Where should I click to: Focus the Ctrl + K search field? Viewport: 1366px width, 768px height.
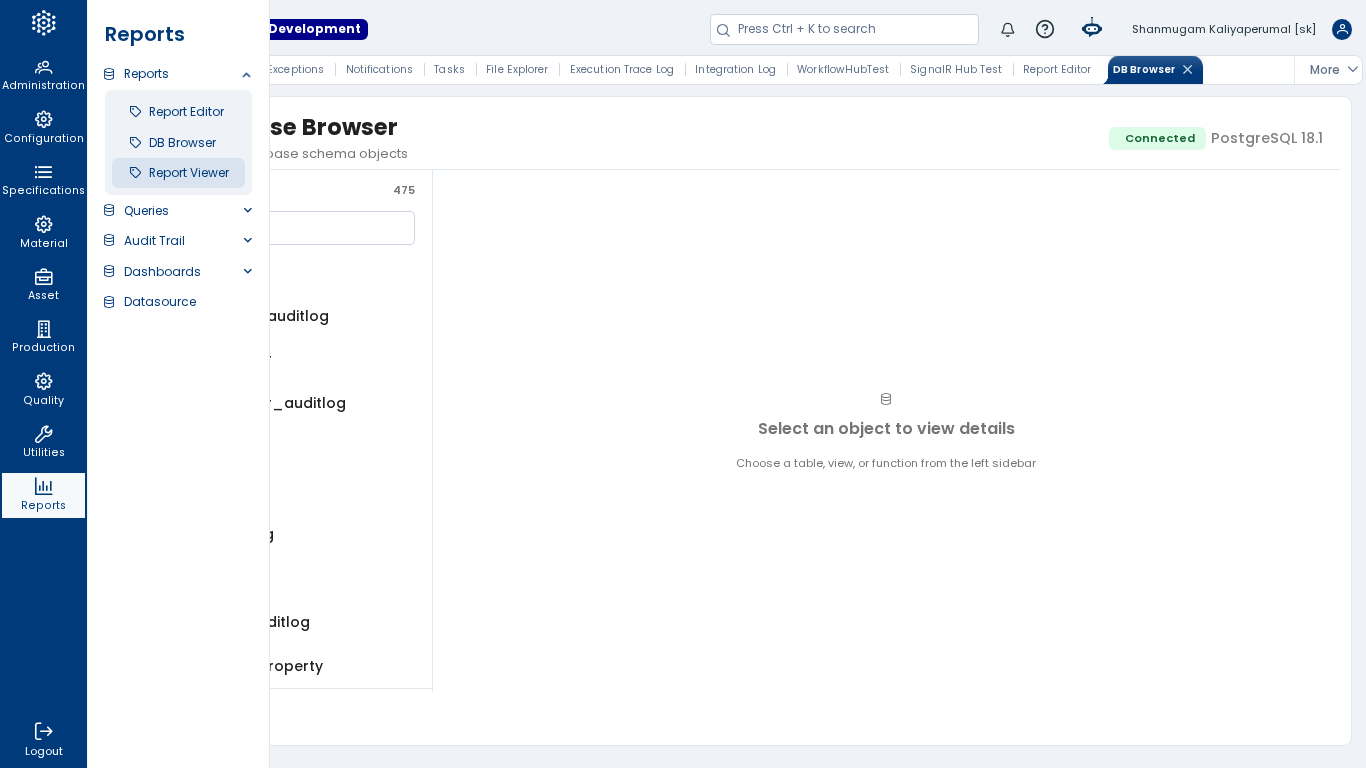[x=844, y=30]
